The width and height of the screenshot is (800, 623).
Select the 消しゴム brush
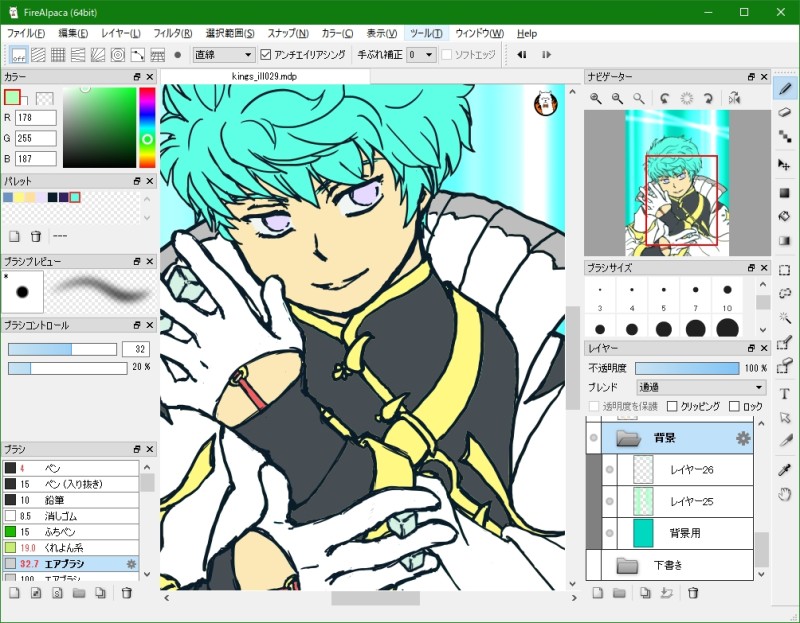tap(71, 516)
